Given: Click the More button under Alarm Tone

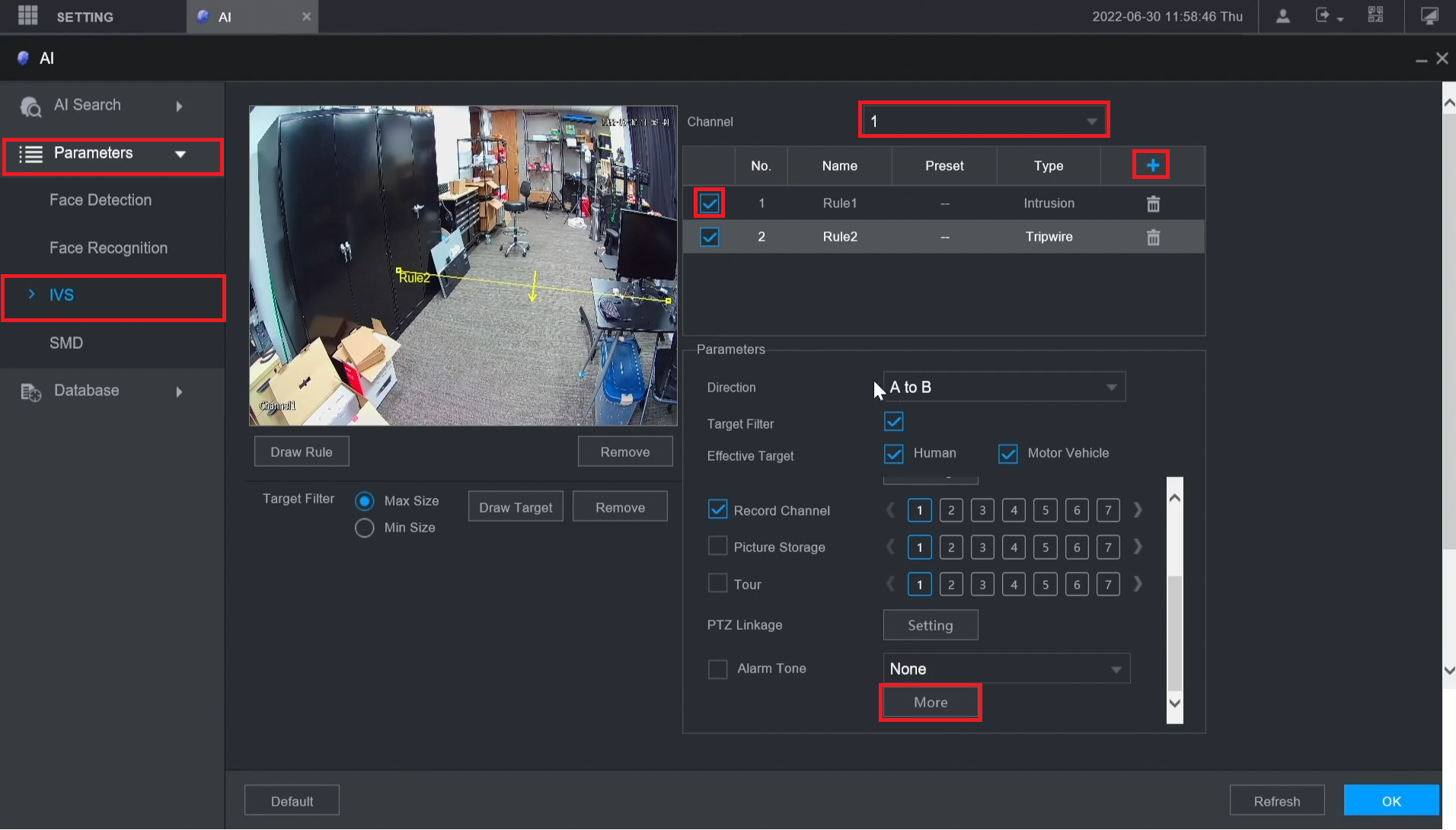Looking at the screenshot, I should 930,703.
